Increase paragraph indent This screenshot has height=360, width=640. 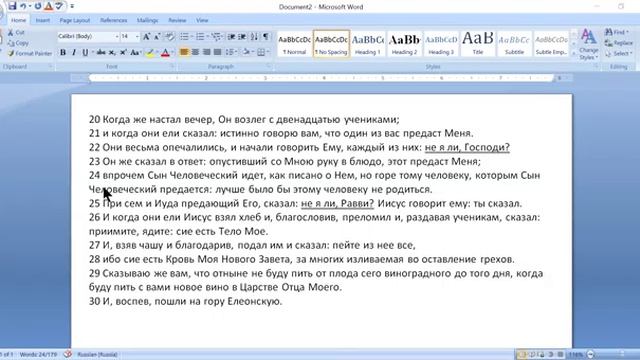pos(242,37)
